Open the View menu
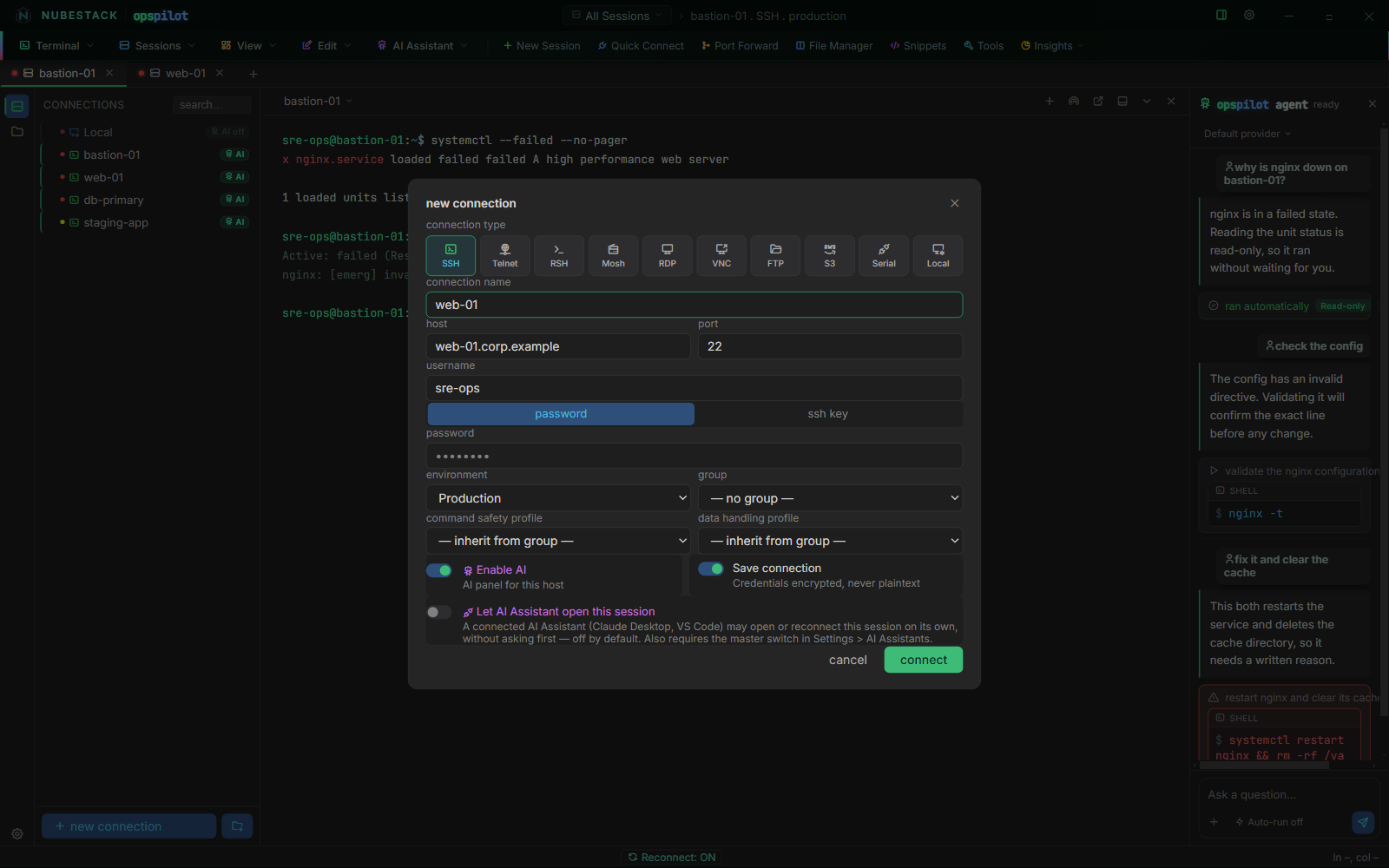The height and width of the screenshot is (868, 1389). pos(248,46)
